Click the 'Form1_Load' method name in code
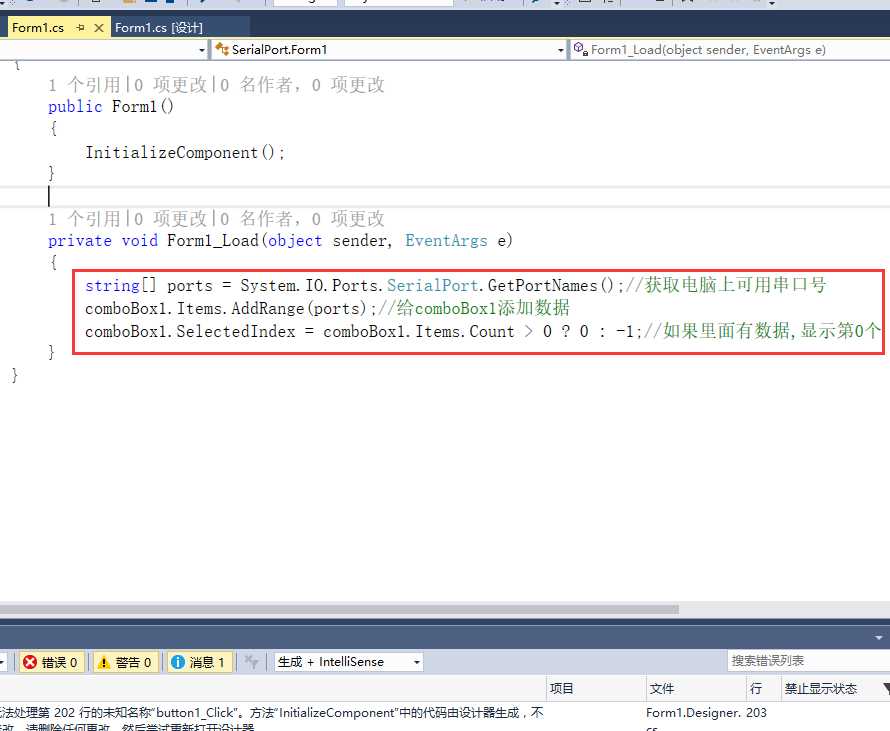This screenshot has height=731, width=890. (213, 241)
